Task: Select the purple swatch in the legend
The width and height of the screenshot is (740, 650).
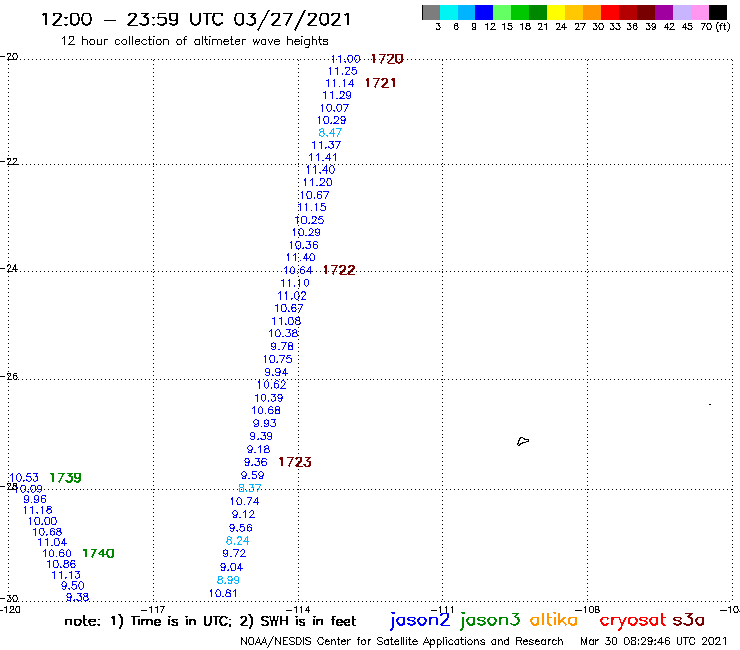Action: pyautogui.click(x=664, y=12)
